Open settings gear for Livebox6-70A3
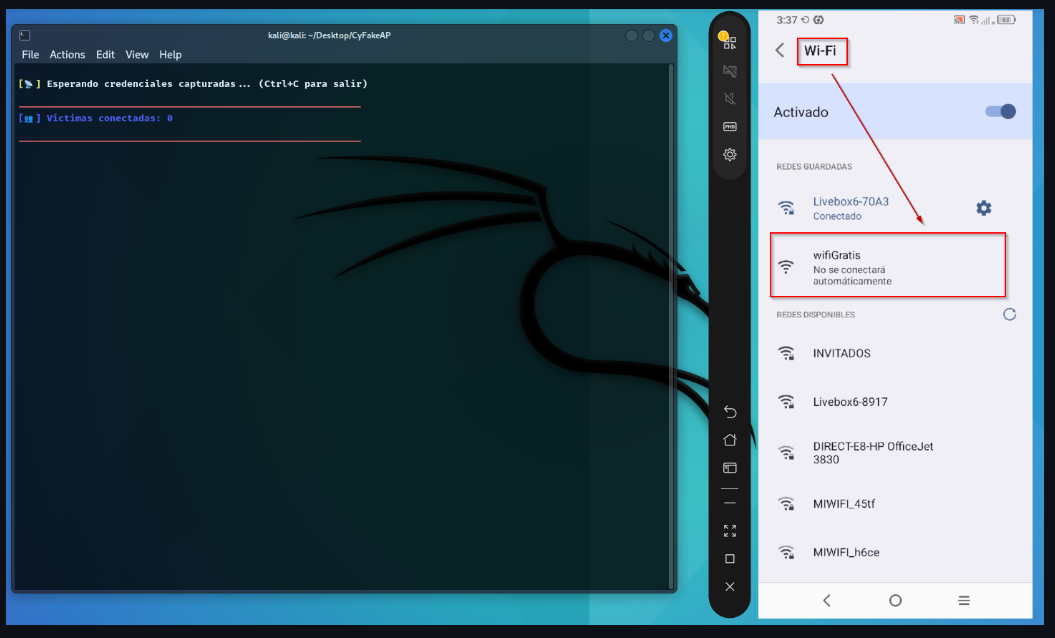Screen dimensions: 1055x638 coord(984,208)
